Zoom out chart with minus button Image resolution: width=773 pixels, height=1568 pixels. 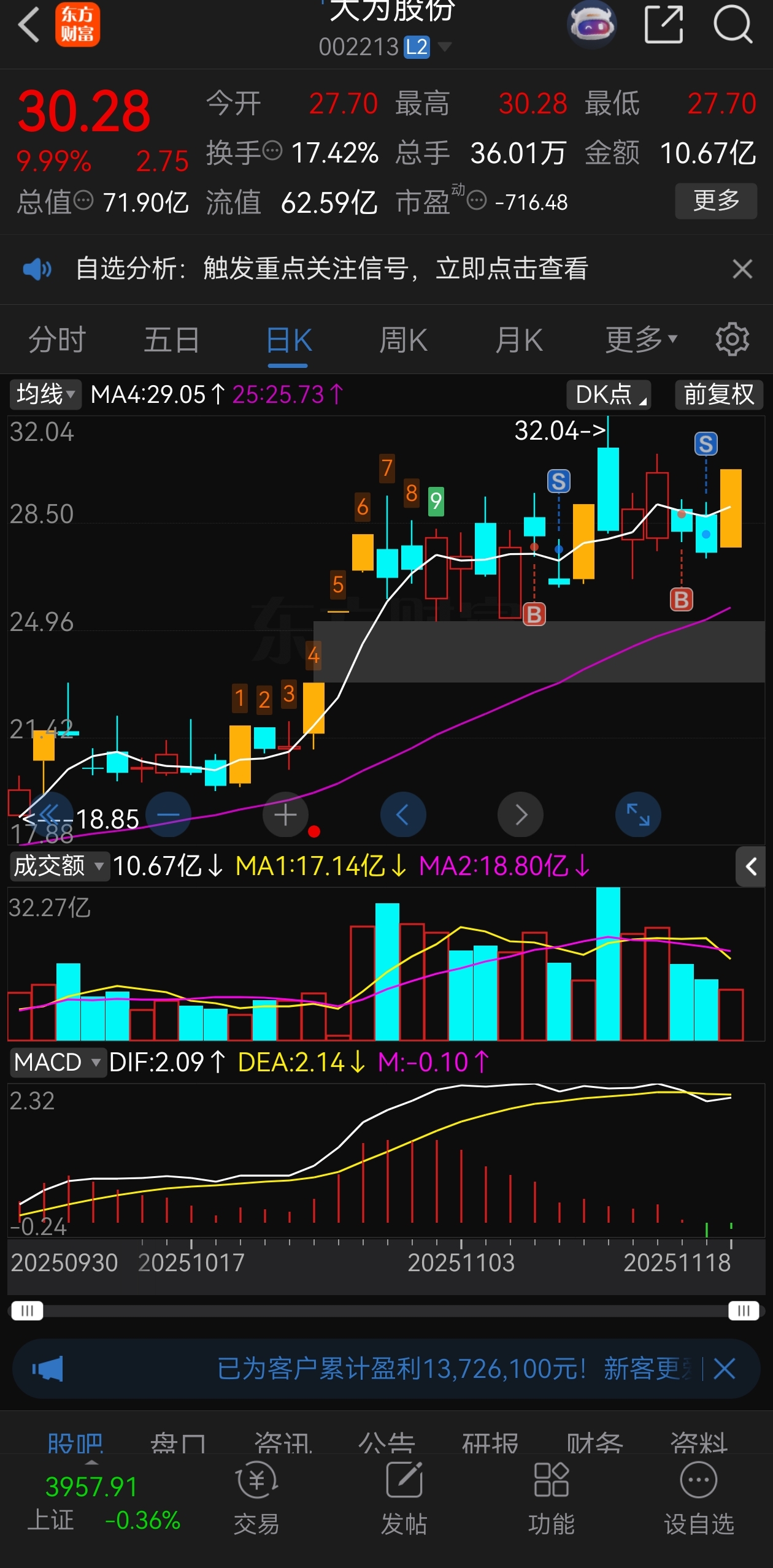[168, 815]
